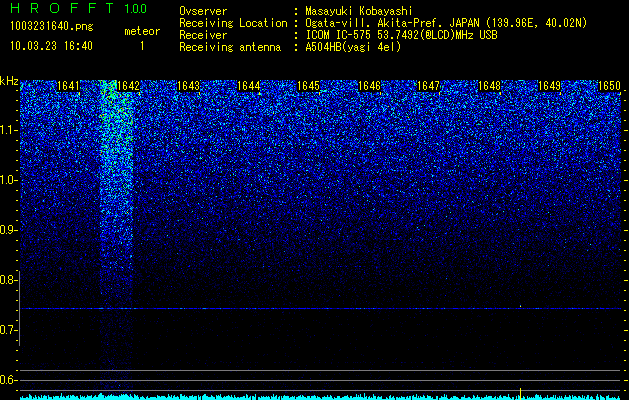
Task: Click the 1649 time marker
Action: [550, 86]
